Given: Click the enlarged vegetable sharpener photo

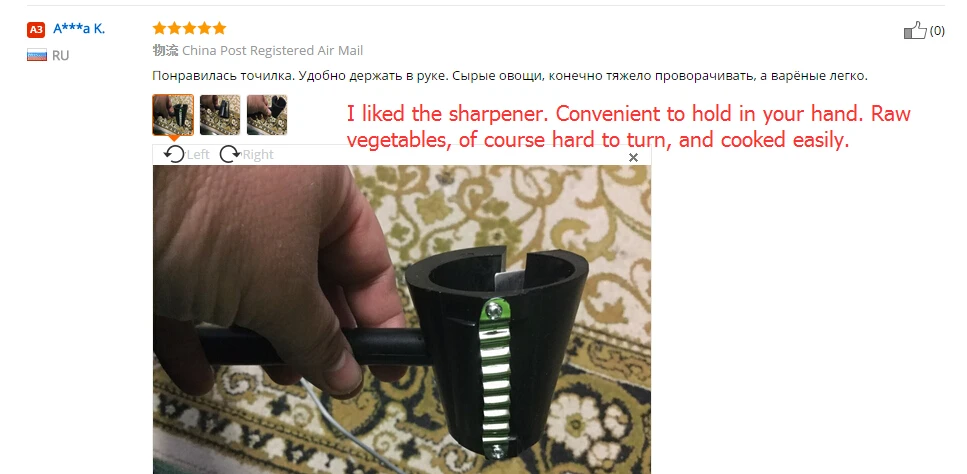Looking at the screenshot, I should [401, 319].
